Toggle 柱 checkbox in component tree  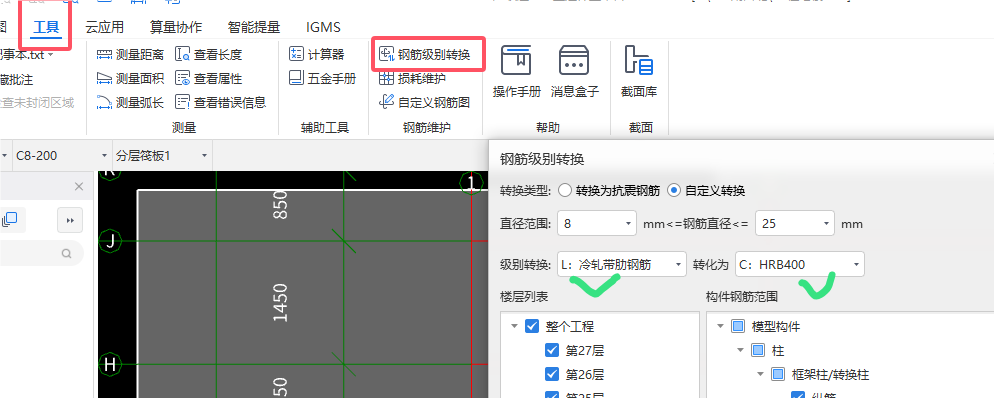click(x=758, y=350)
